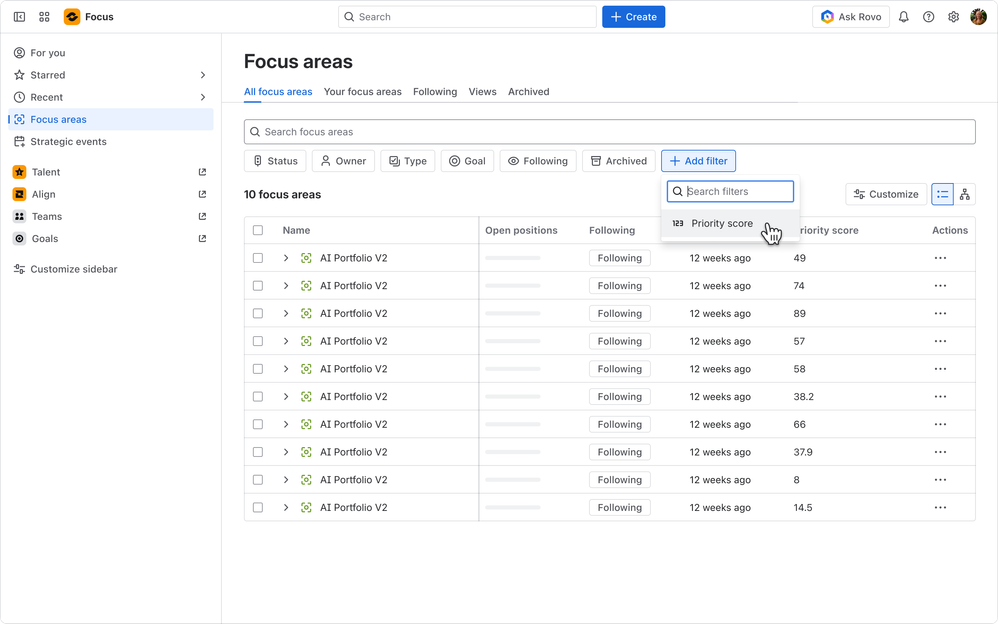Expand the Recent sidebar section
This screenshot has width=998, height=624.
tap(202, 97)
